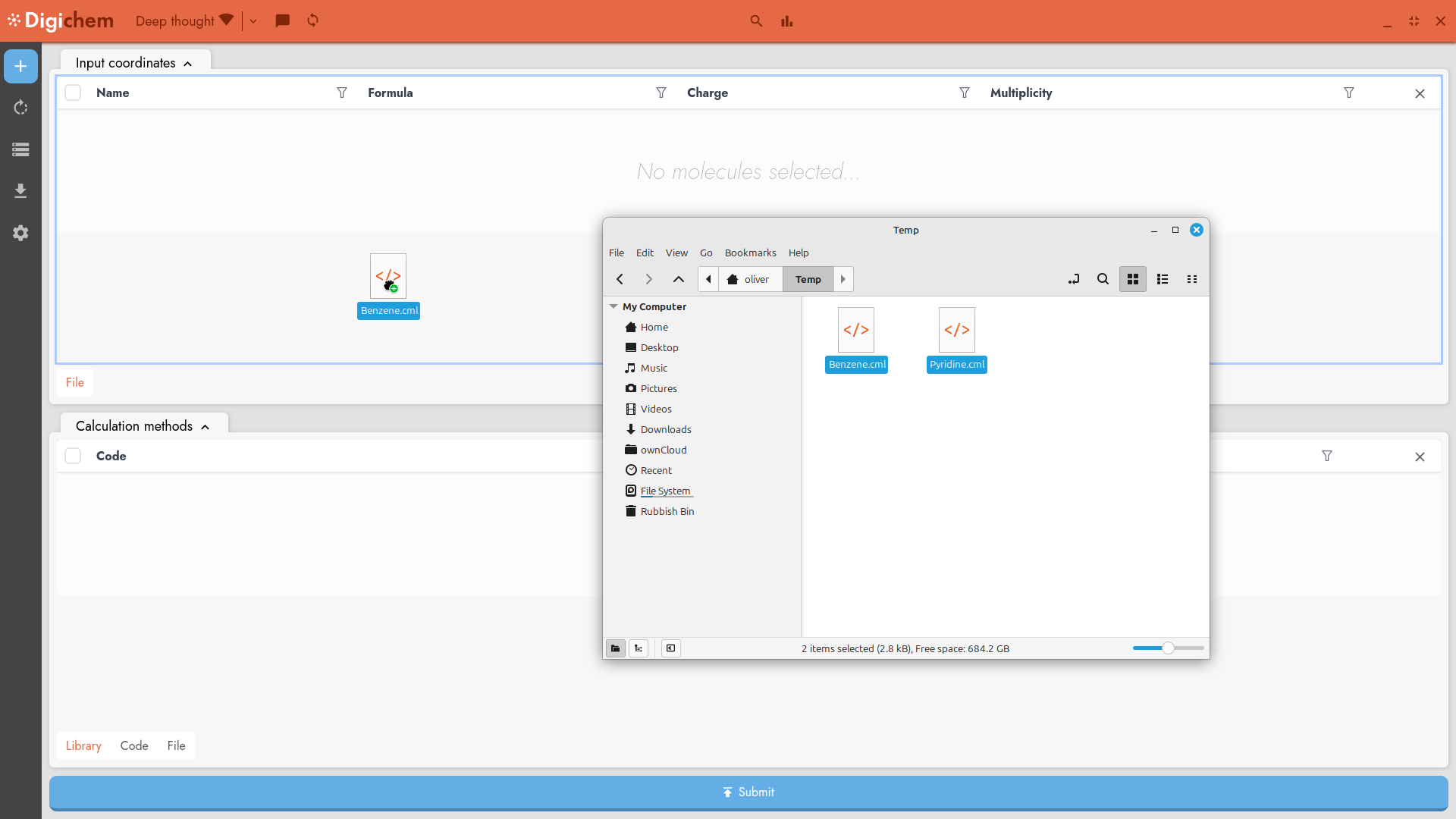1456x819 pixels.
Task: Open the server list sidebar icon
Action: tap(20, 149)
